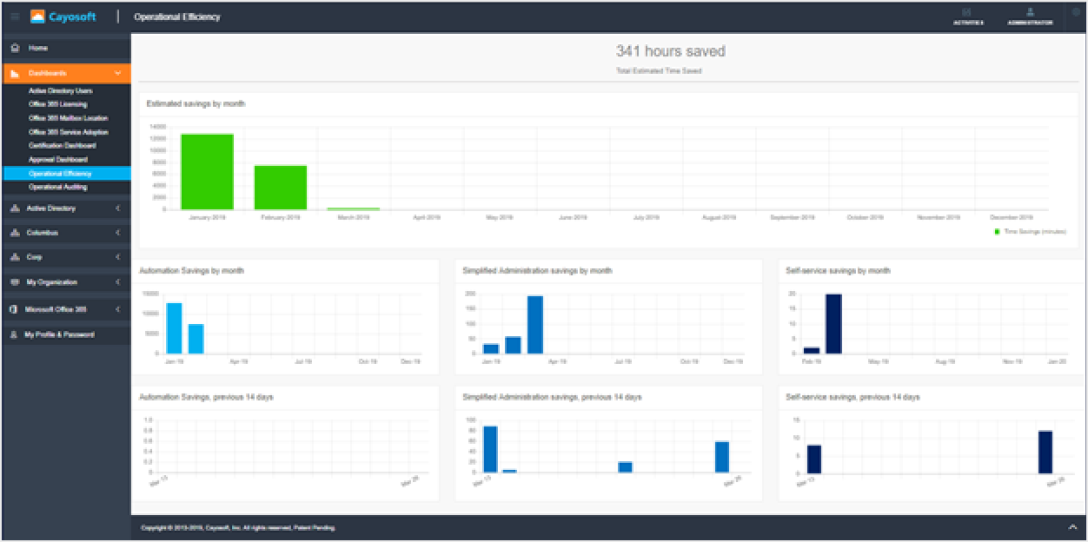Image resolution: width=1088 pixels, height=542 pixels.
Task: Open the Administrator user icon
Action: tap(1030, 12)
